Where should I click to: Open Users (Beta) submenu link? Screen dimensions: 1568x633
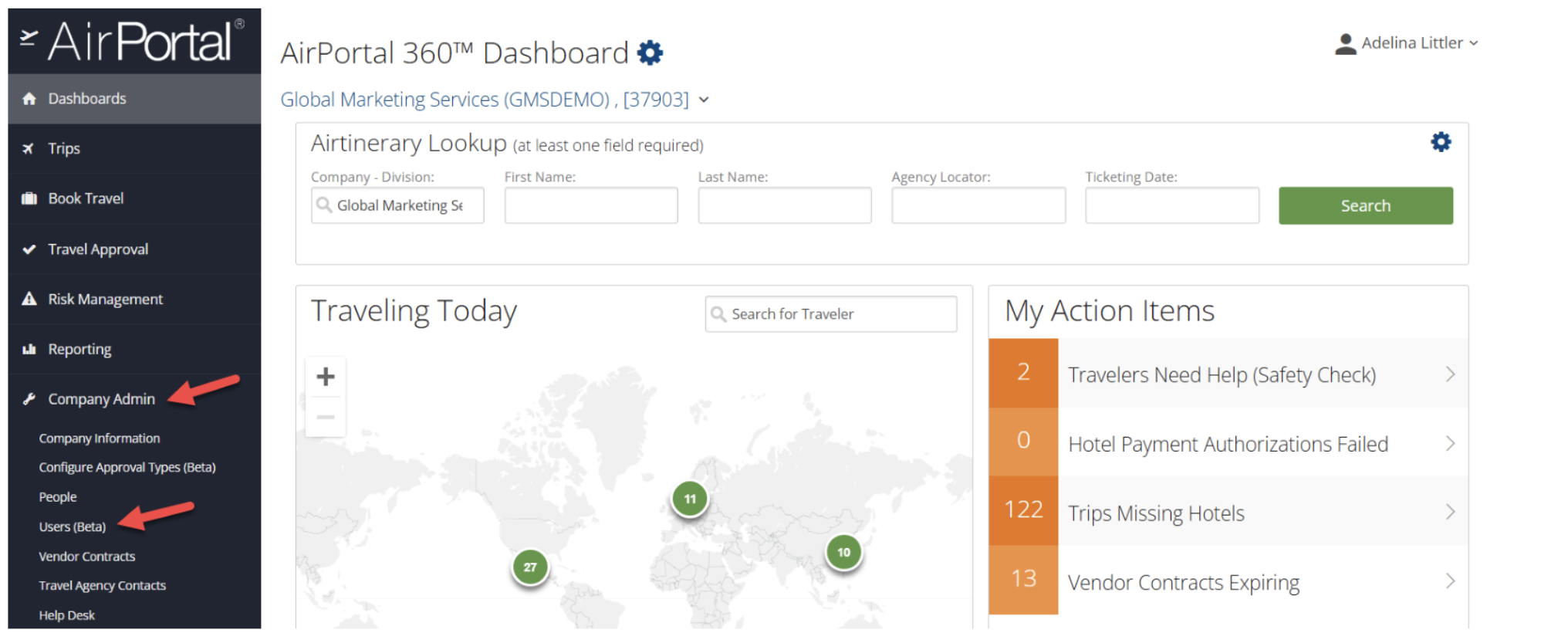point(73,526)
